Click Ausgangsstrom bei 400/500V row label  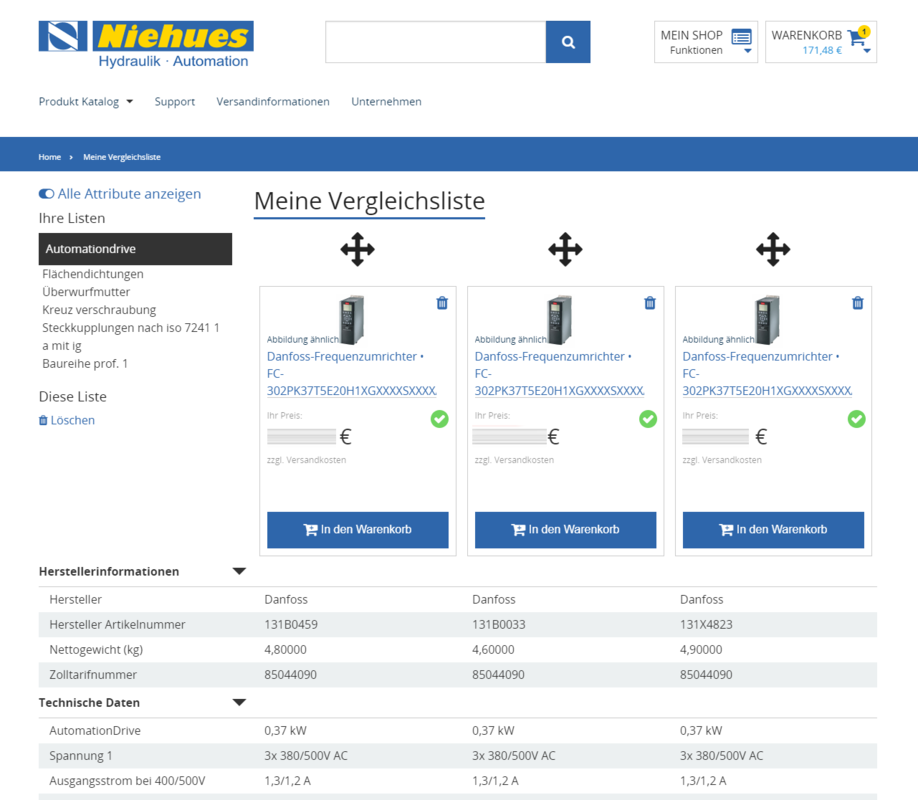(127, 781)
